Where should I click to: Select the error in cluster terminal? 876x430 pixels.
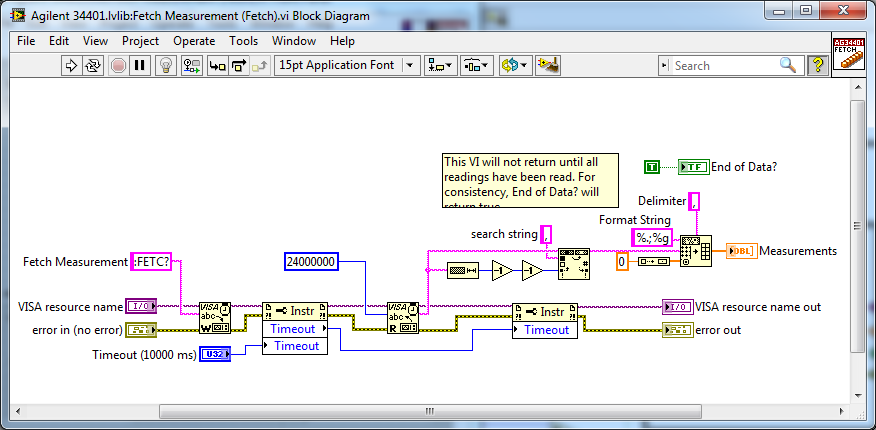pyautogui.click(x=141, y=330)
